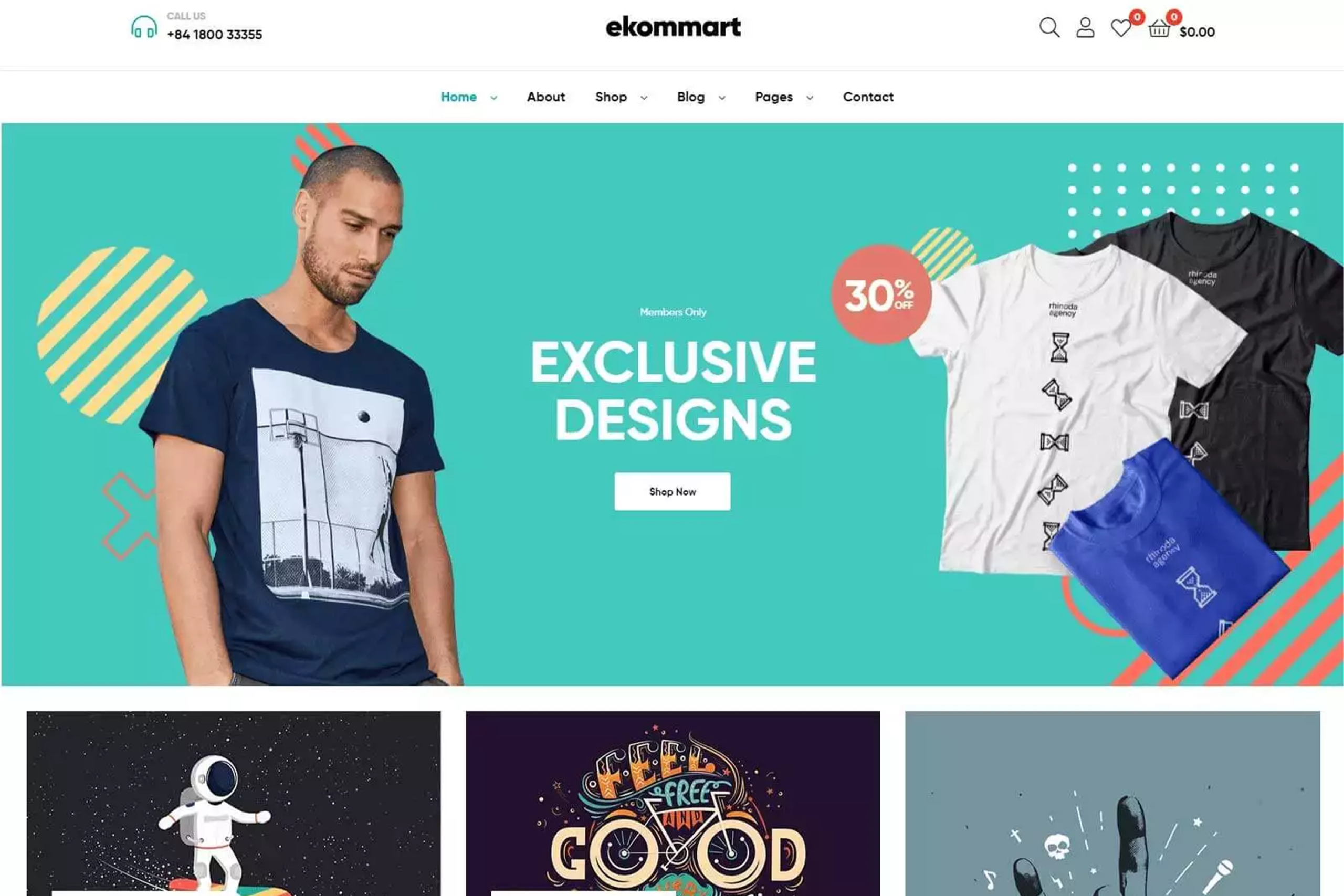The image size is (1344, 896).
Task: Click the +84 1800 33355 phone number
Action: [214, 35]
